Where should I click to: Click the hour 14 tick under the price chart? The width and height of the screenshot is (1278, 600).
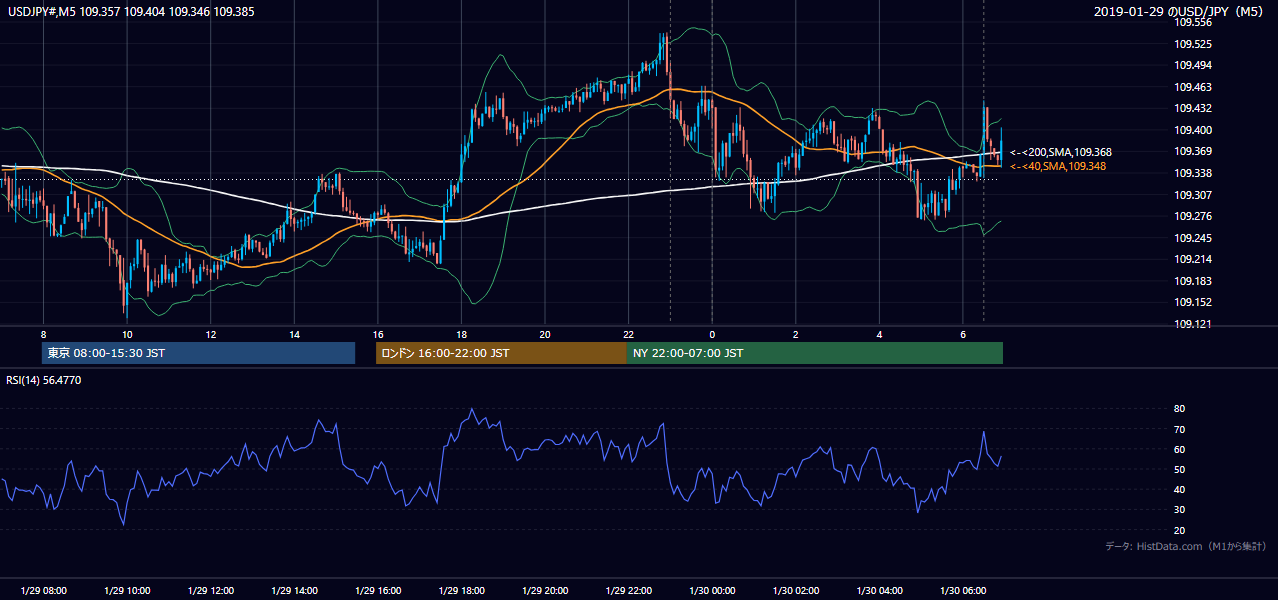(x=294, y=334)
